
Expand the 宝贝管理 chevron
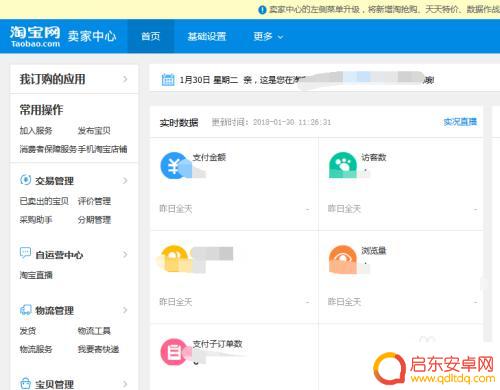(x=125, y=384)
